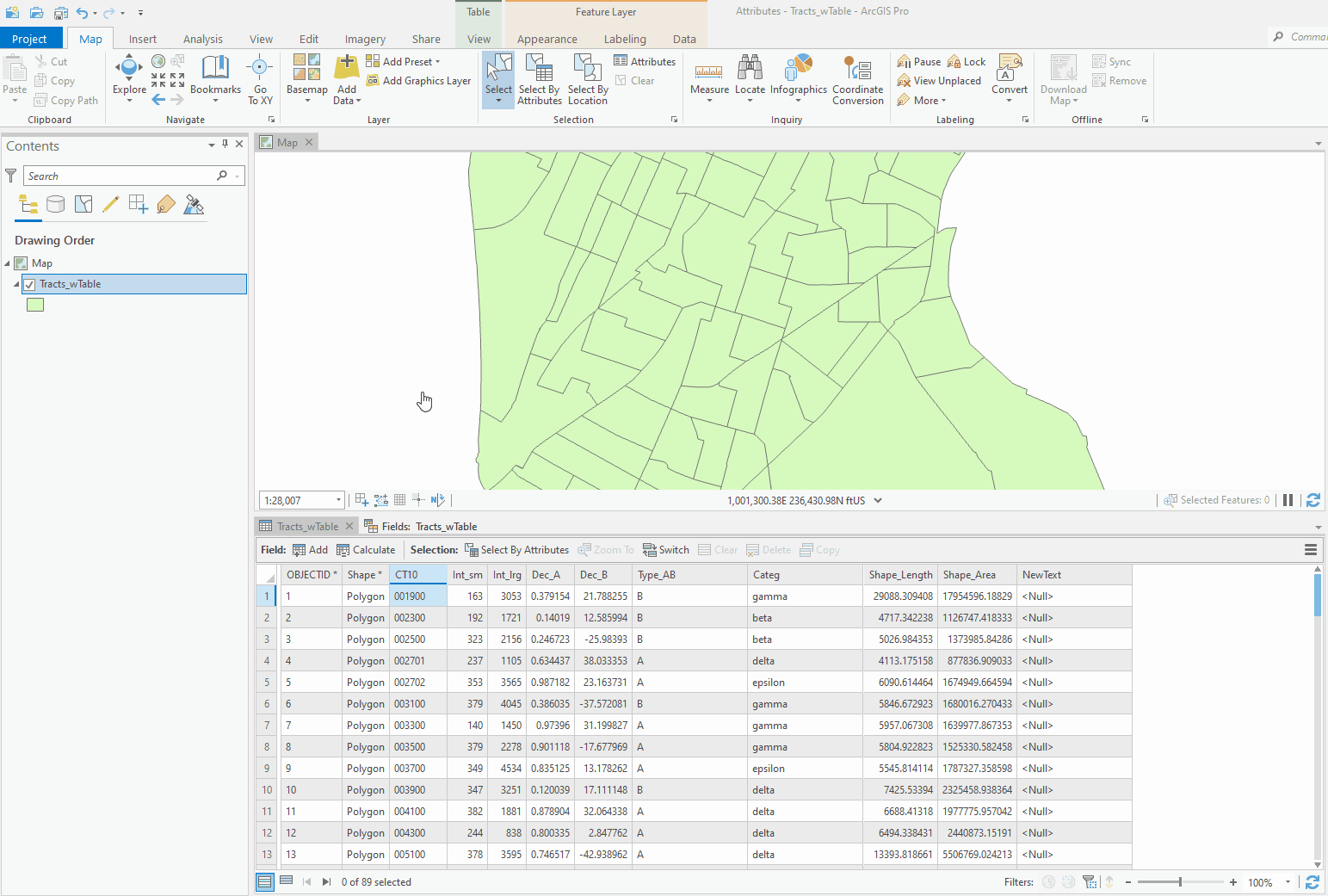Click the Save project icon
This screenshot has height=896, width=1328.
pyautogui.click(x=60, y=13)
